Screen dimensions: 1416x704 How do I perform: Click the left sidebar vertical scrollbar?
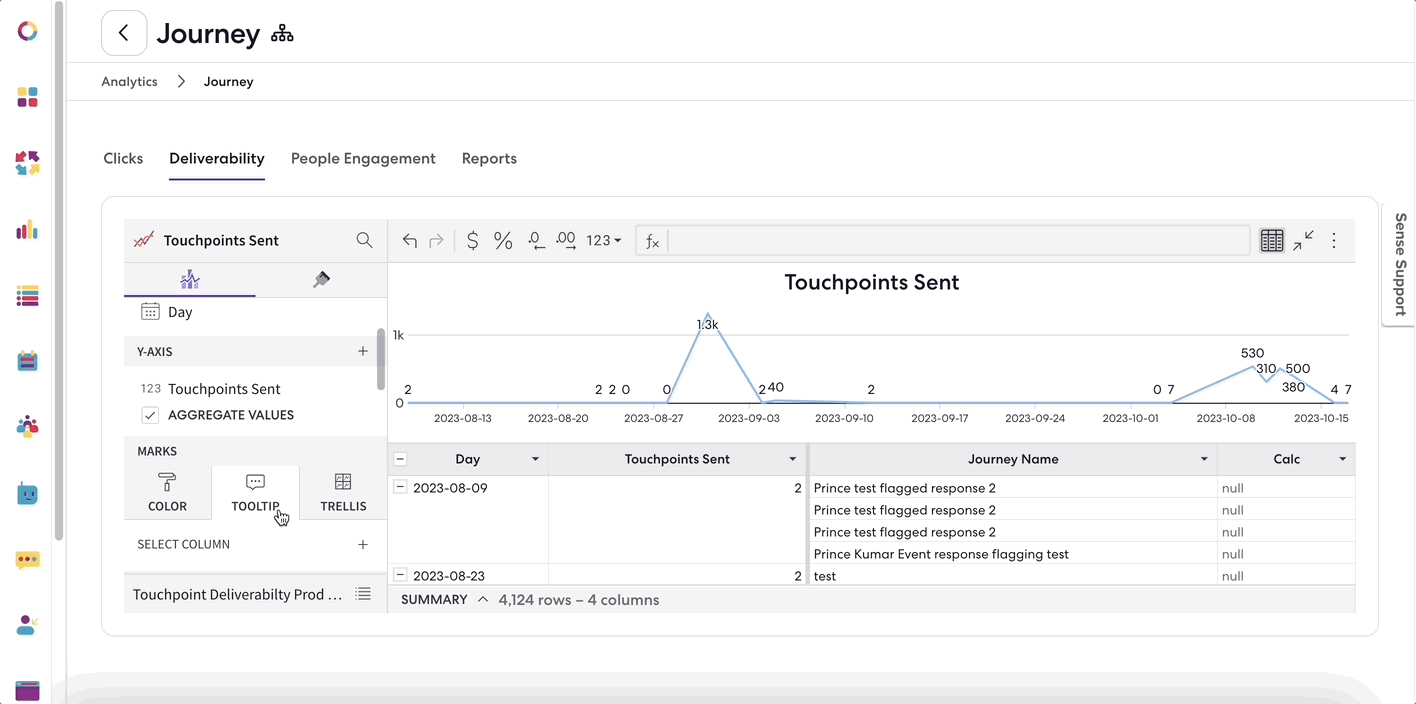coord(60,270)
